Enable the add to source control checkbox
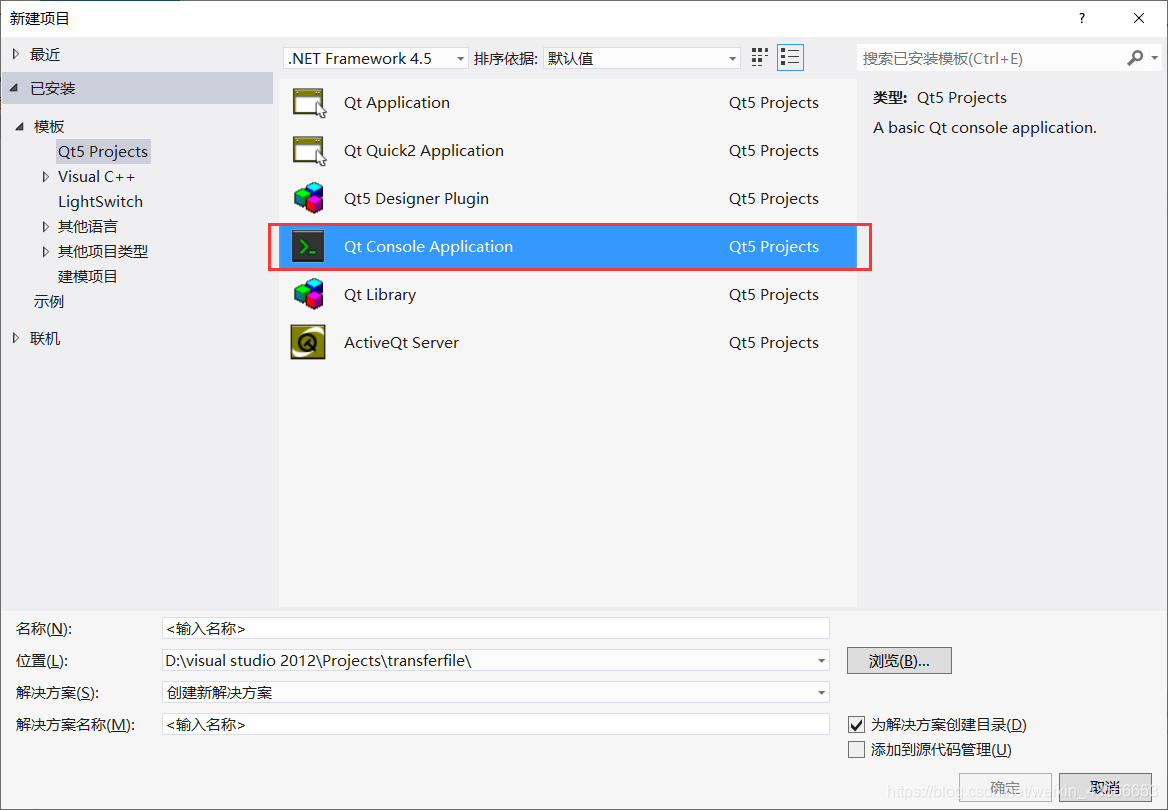1168x810 pixels. (x=857, y=750)
